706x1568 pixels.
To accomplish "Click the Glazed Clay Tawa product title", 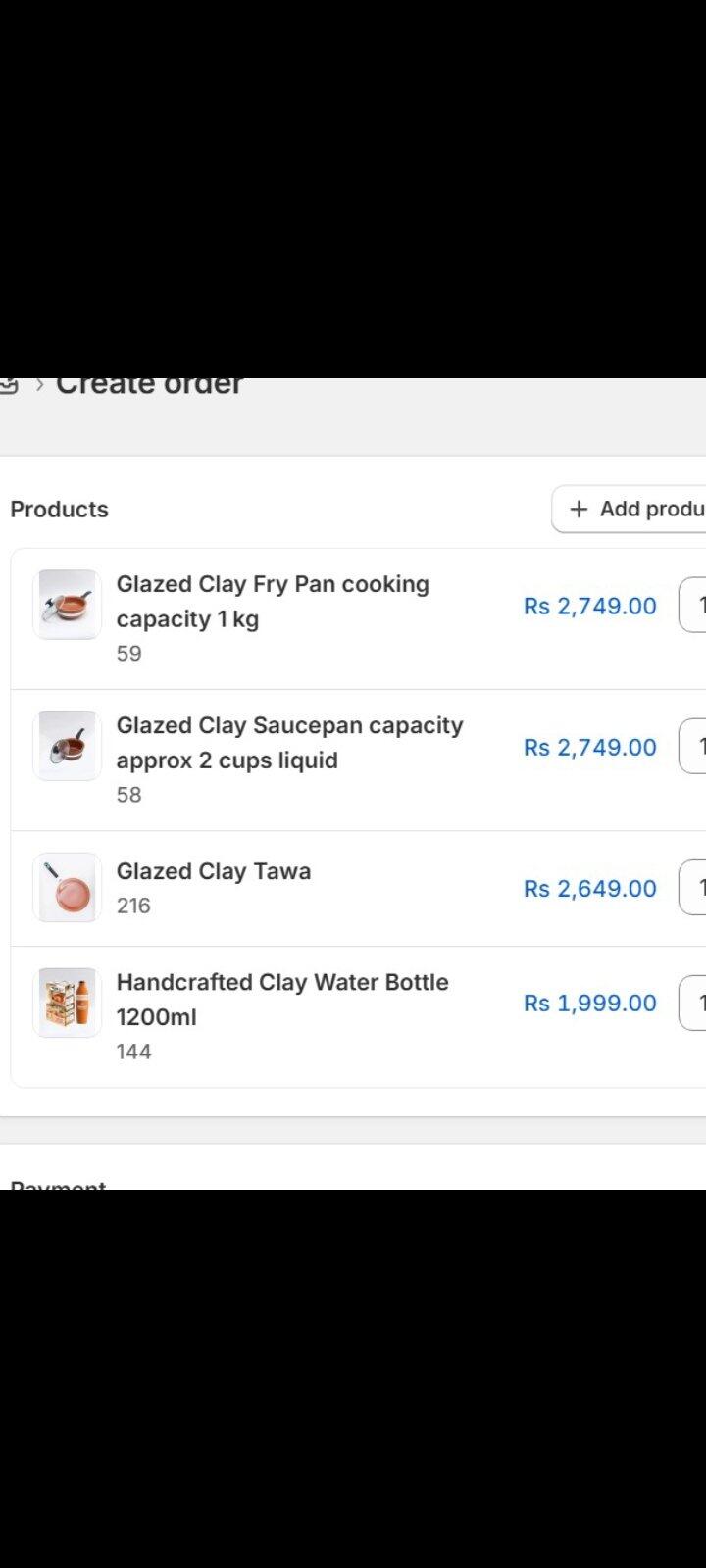I will pyautogui.click(x=214, y=871).
